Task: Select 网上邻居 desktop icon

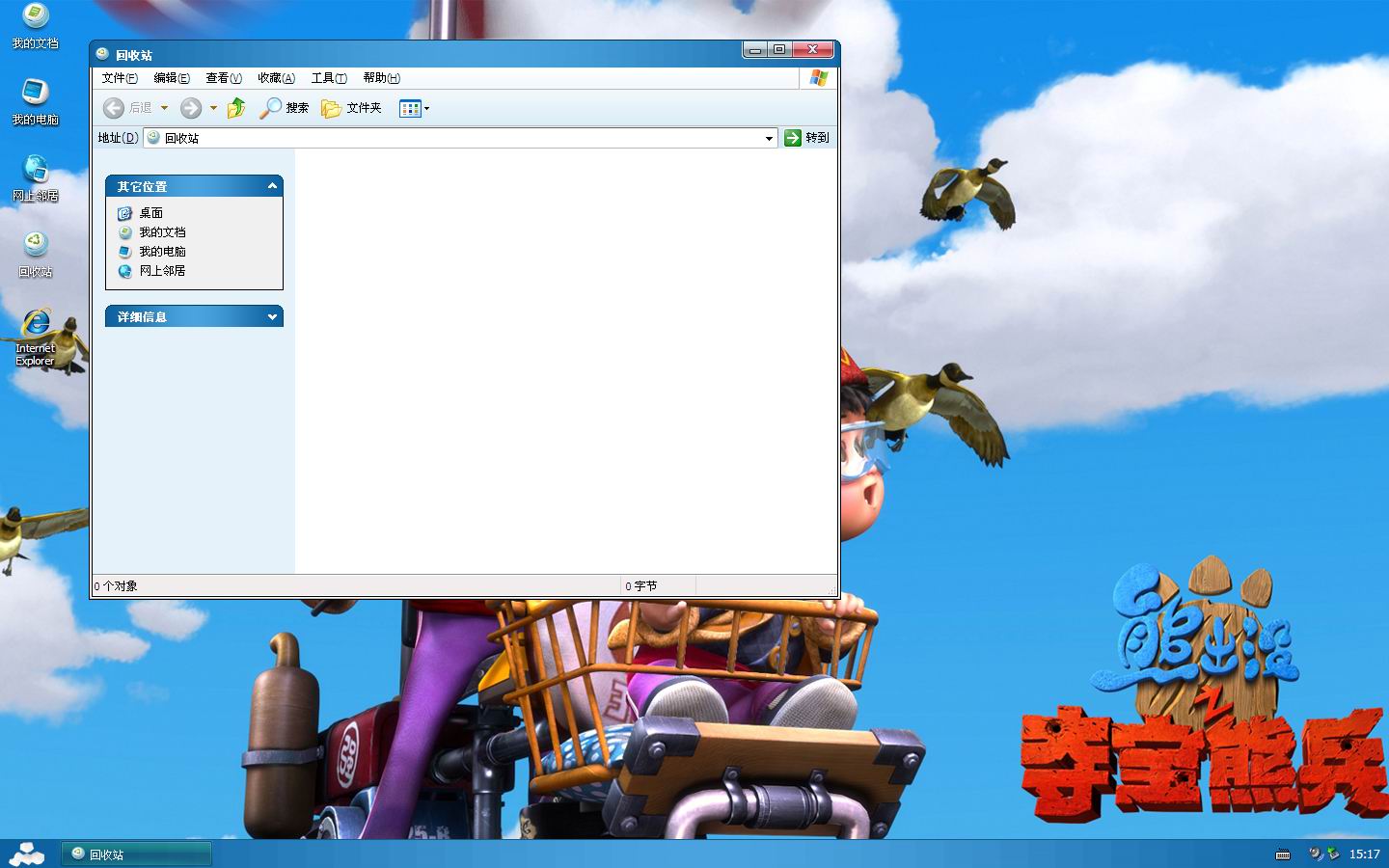Action: 36,178
